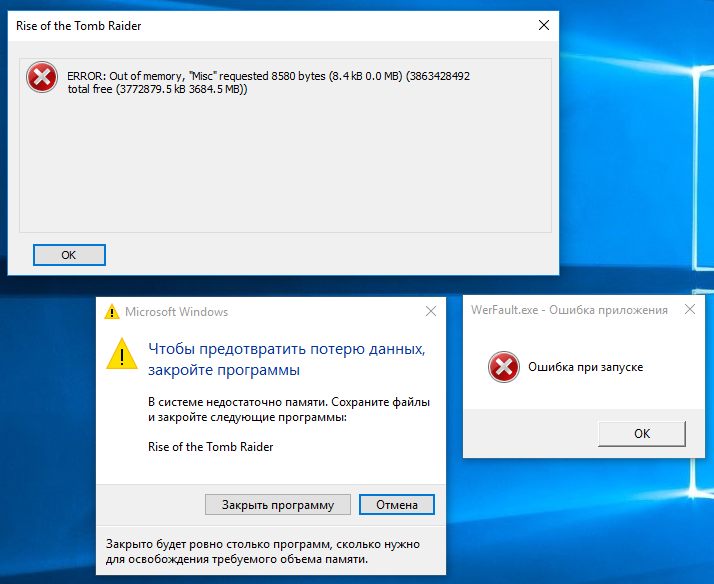
Task: Click the Microsoft Windows dialog title text
Action: pos(176,312)
